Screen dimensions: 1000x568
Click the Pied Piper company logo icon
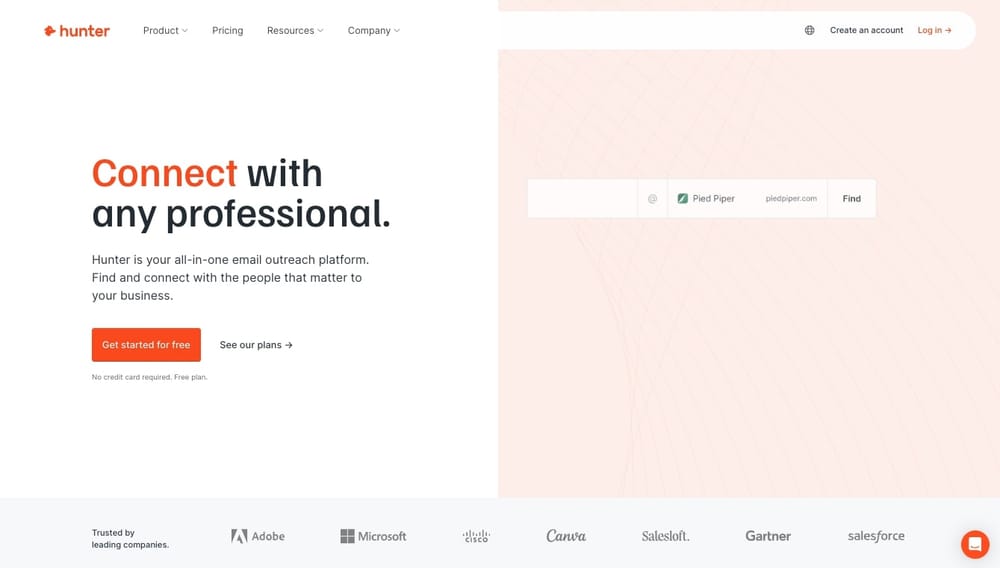tap(683, 199)
